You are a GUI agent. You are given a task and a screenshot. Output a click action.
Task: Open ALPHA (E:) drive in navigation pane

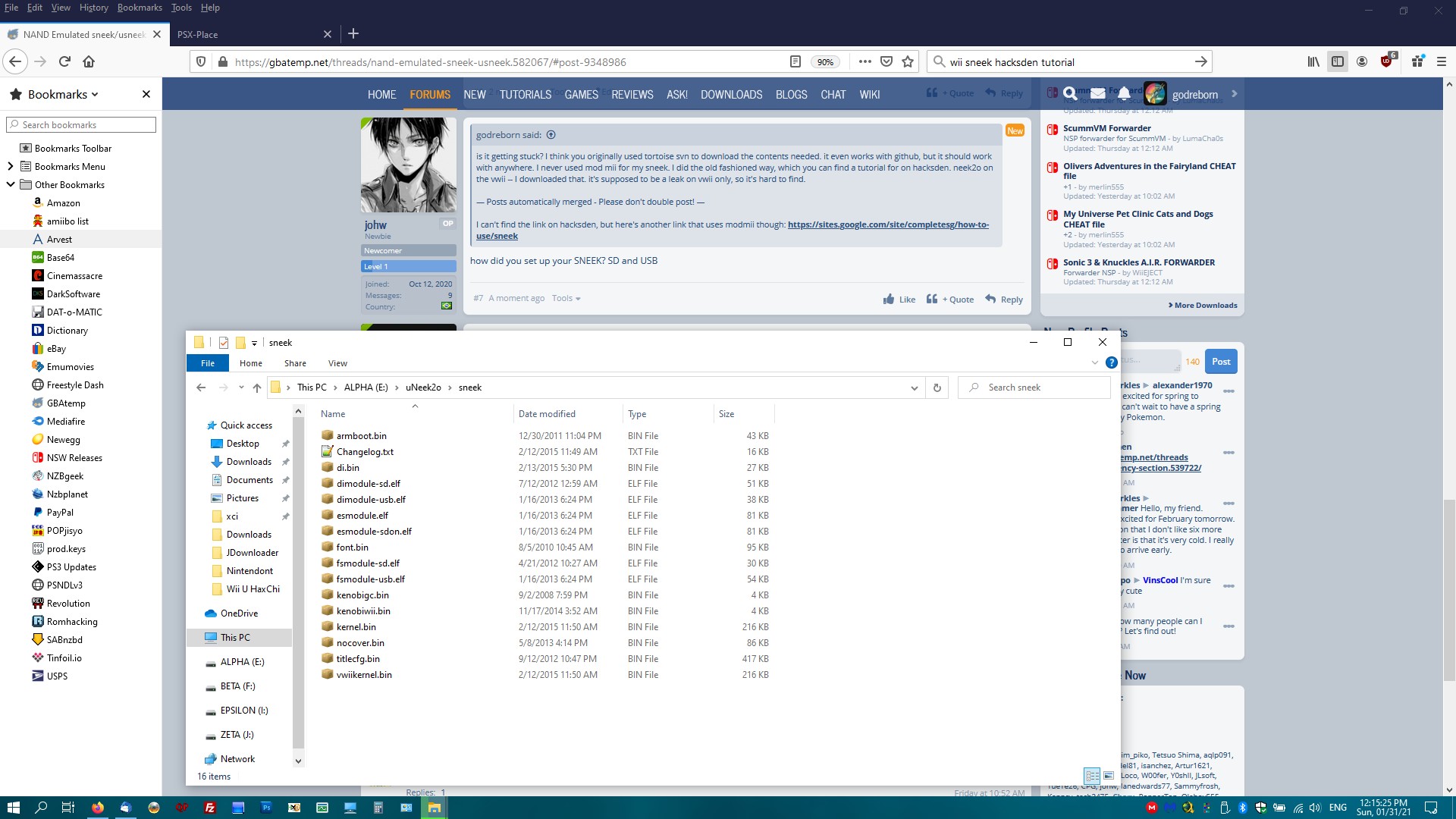pyautogui.click(x=242, y=662)
